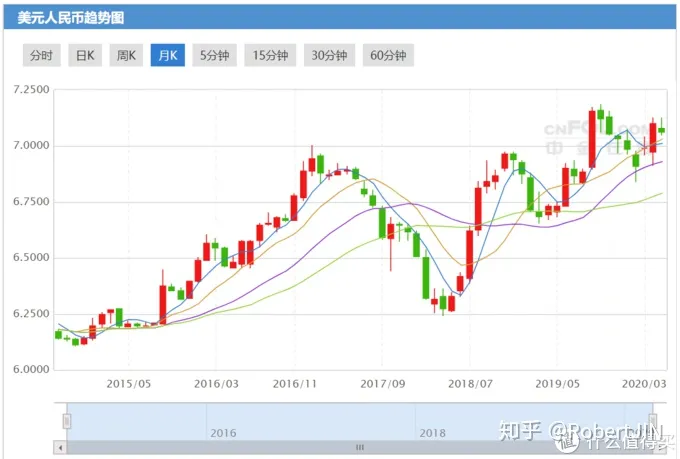Open the 周K weekly chart tab
680x459 pixels.
click(126, 55)
